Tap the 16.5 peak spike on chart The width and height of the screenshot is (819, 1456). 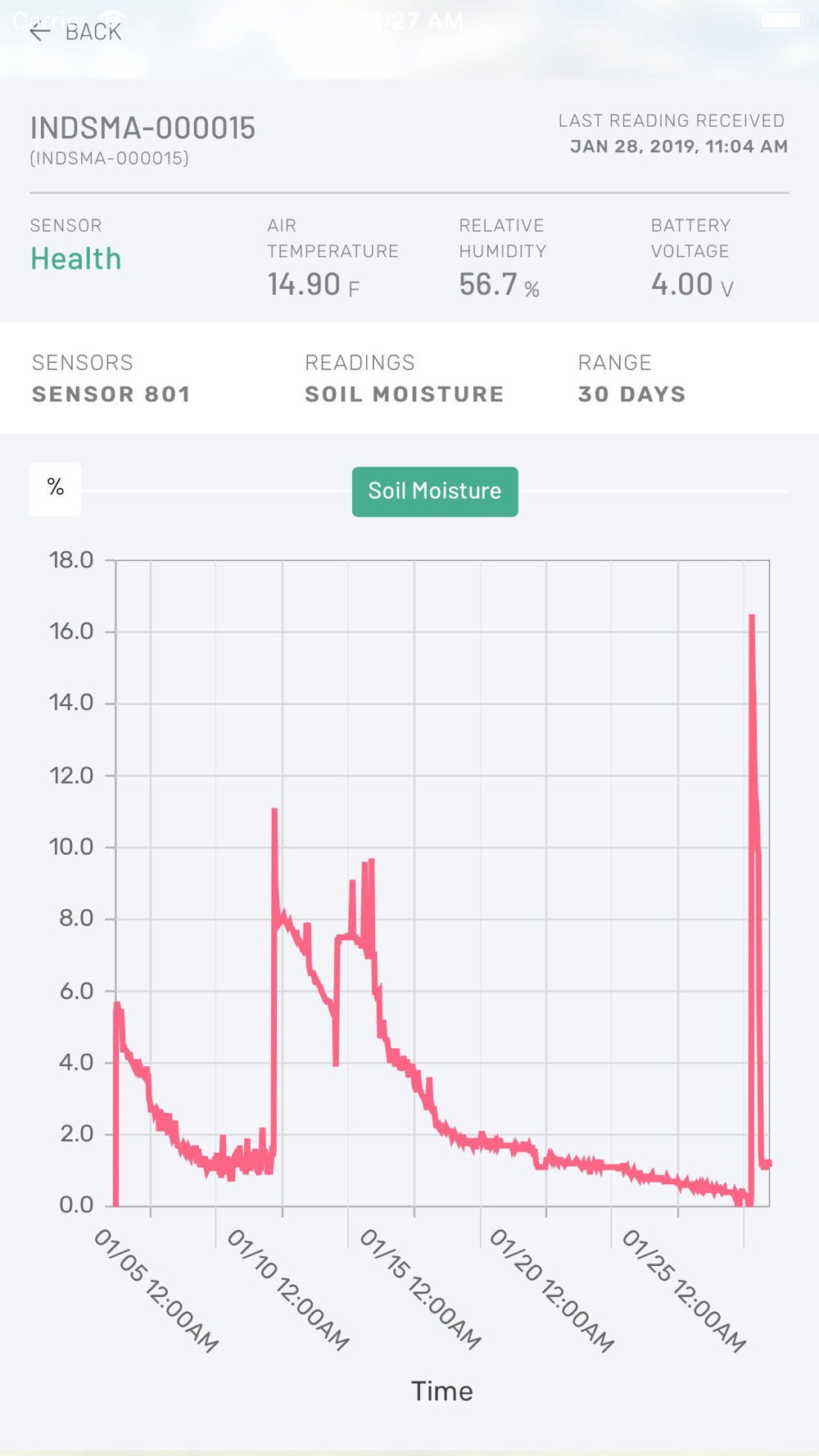coord(752,616)
